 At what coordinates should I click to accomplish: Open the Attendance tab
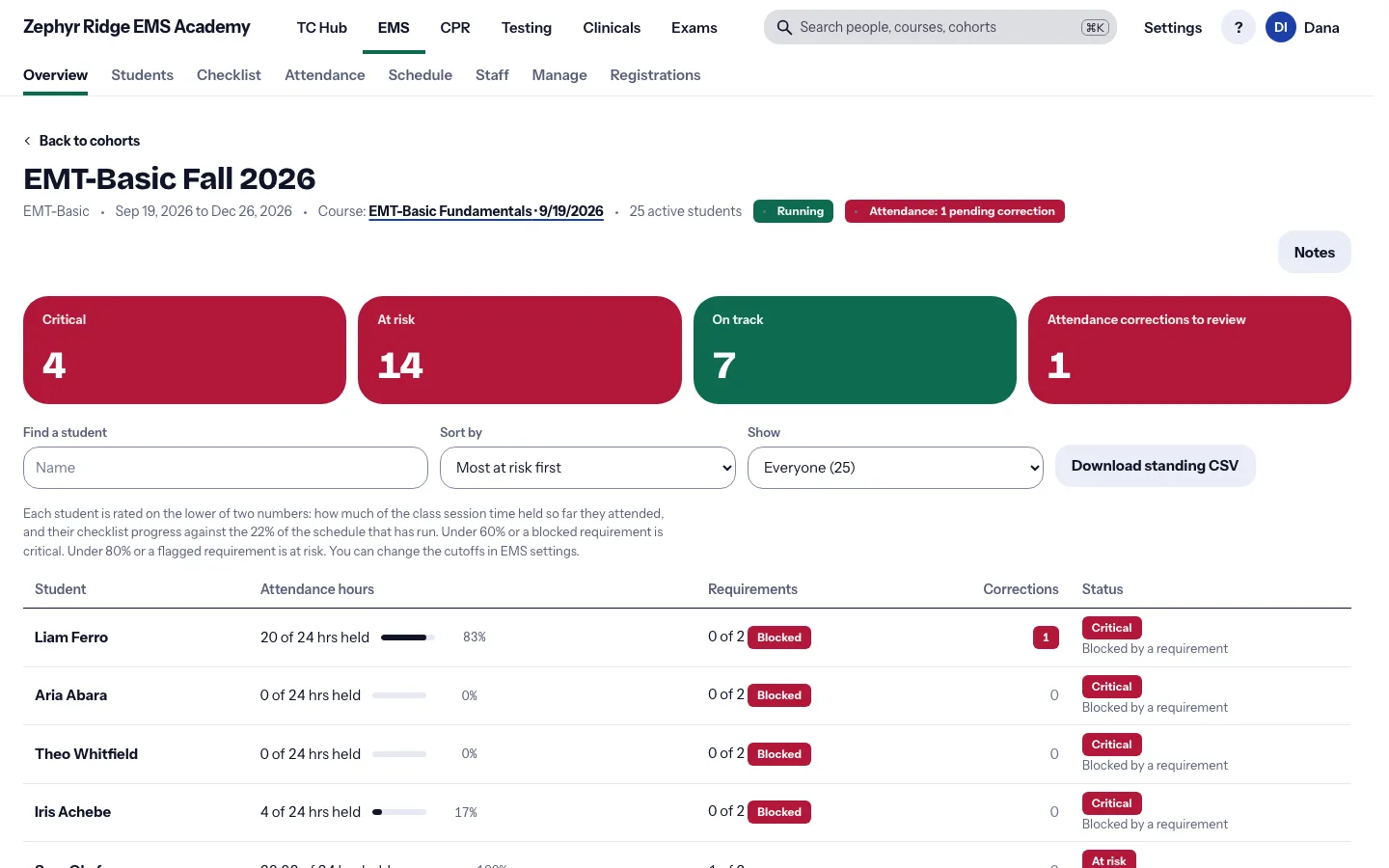324,75
